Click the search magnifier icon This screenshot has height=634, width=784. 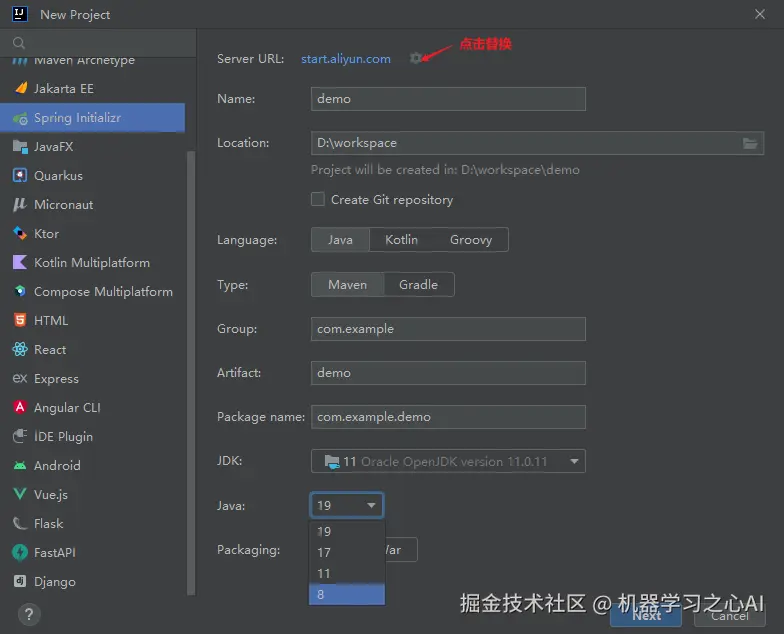19,44
